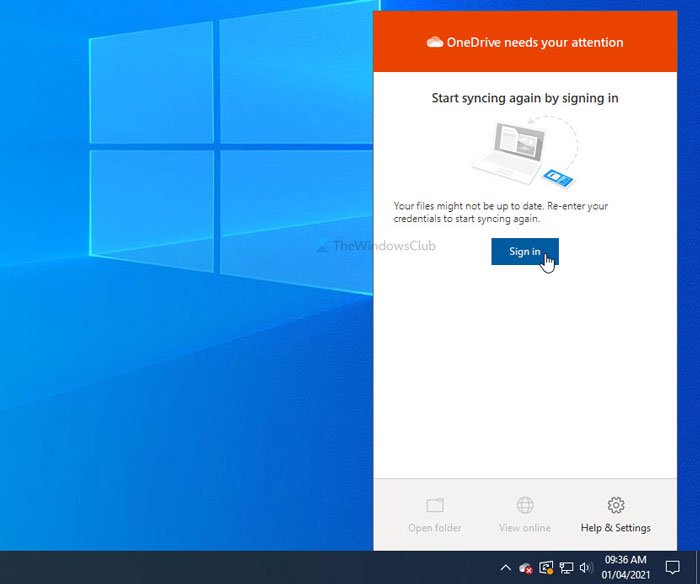The image size is (700, 584).
Task: Open the Action Center notifications icon
Action: (672, 567)
